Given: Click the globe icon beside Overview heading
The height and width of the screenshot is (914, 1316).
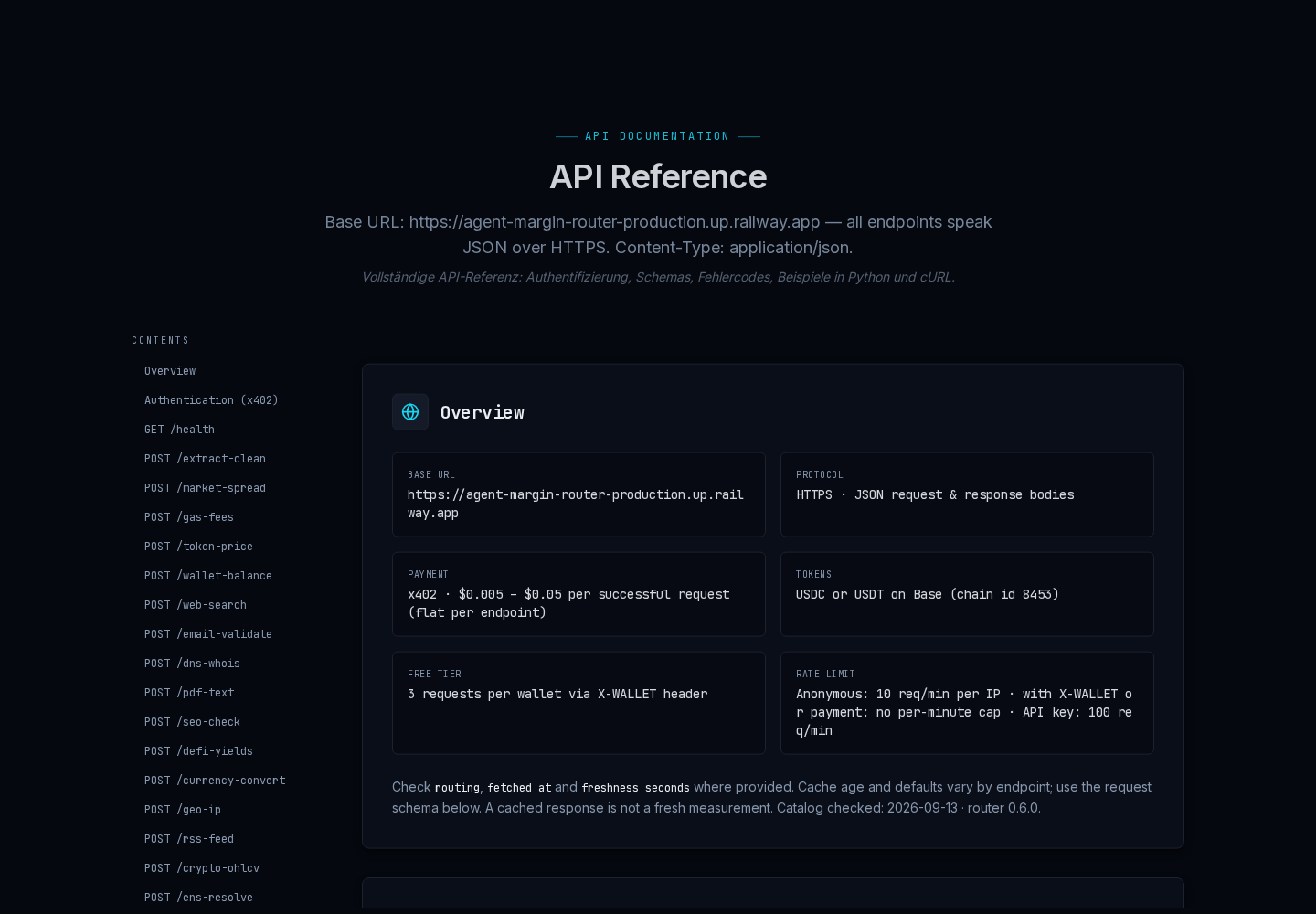Looking at the screenshot, I should coord(410,412).
